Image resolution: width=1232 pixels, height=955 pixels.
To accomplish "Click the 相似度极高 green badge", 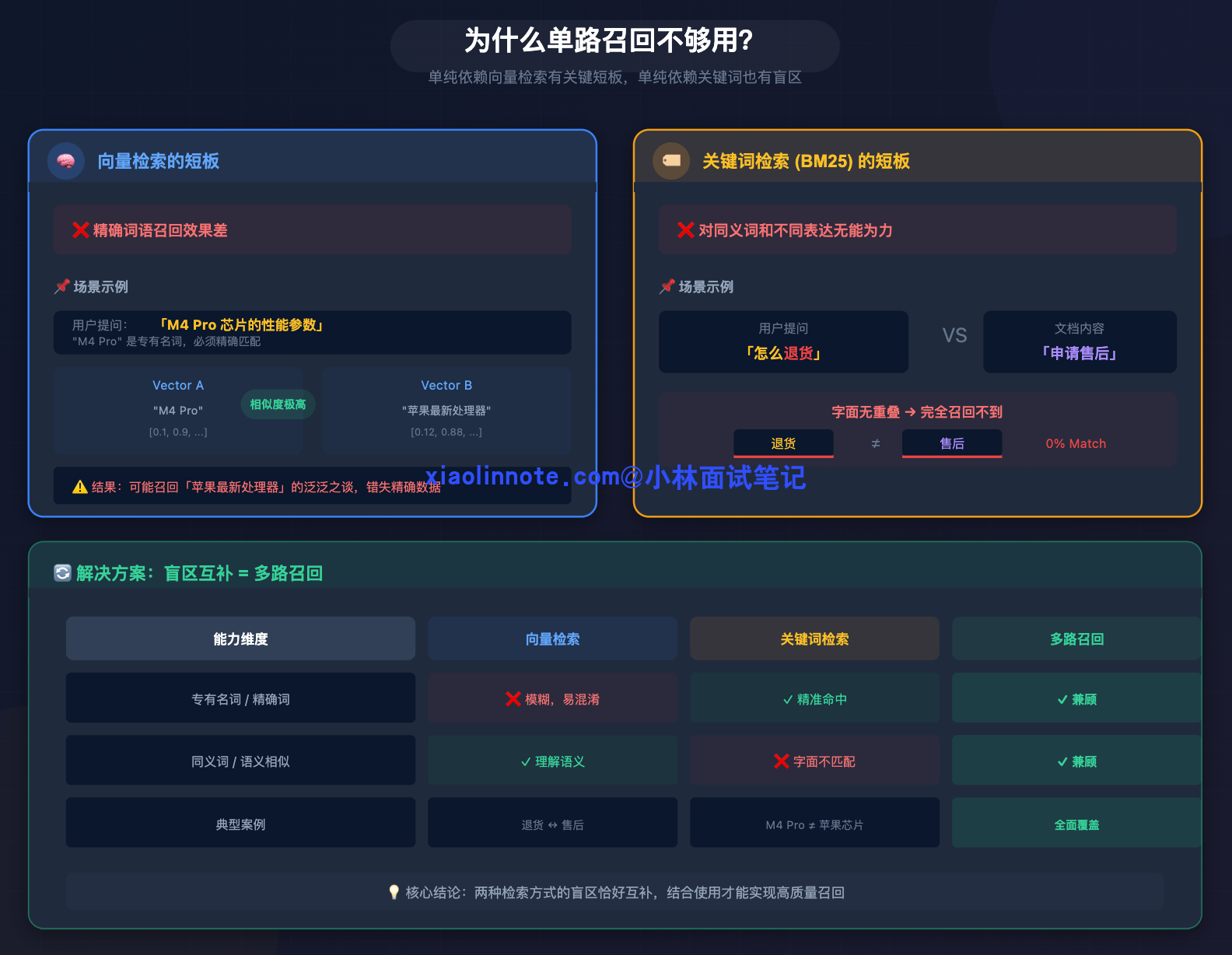I will click(278, 404).
